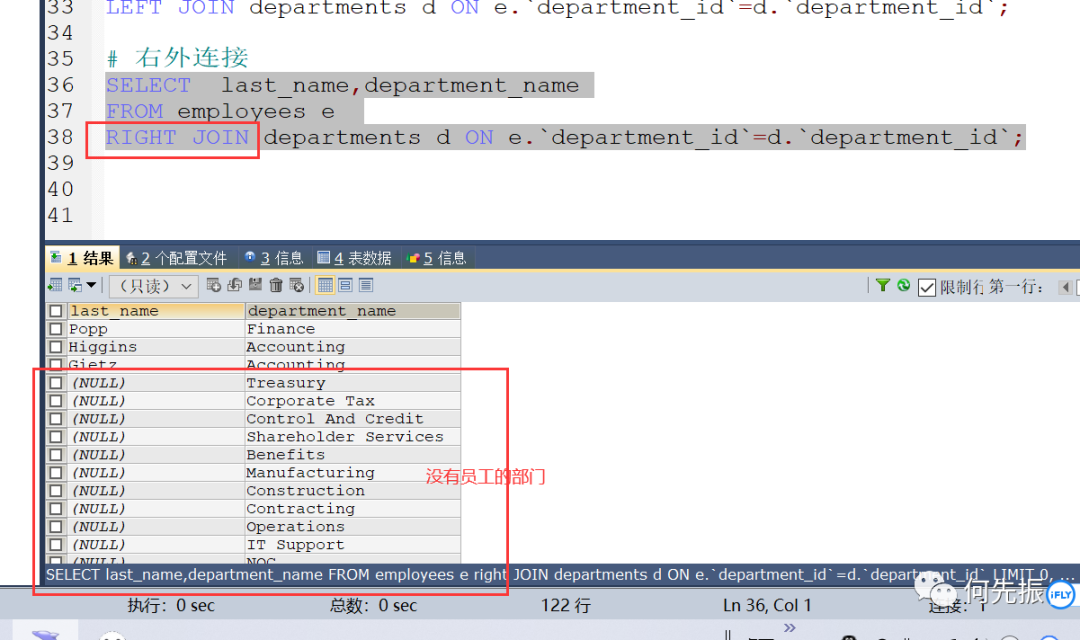Click the SELECT keyword on line 36

point(148,85)
